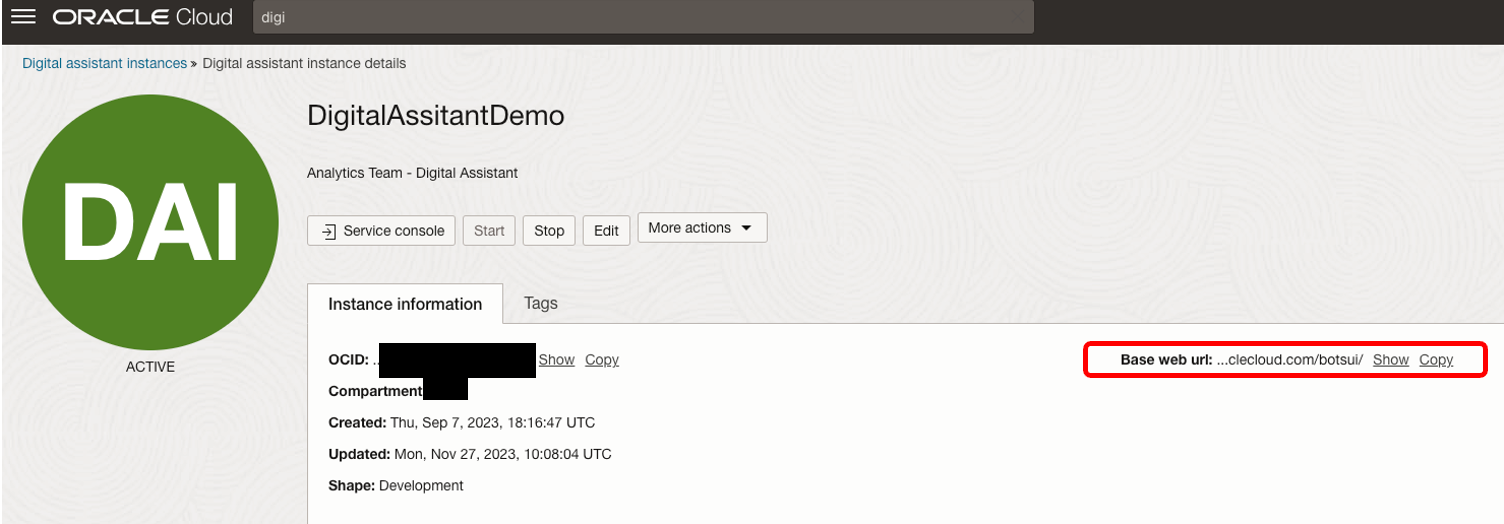Expand the More actions dropdown

click(x=702, y=227)
